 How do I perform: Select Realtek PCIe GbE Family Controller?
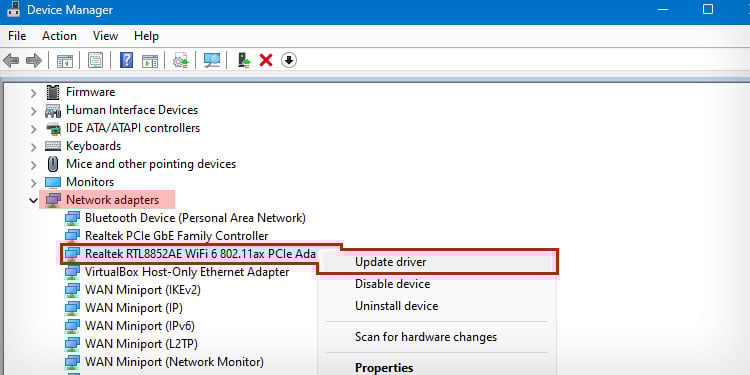click(176, 236)
